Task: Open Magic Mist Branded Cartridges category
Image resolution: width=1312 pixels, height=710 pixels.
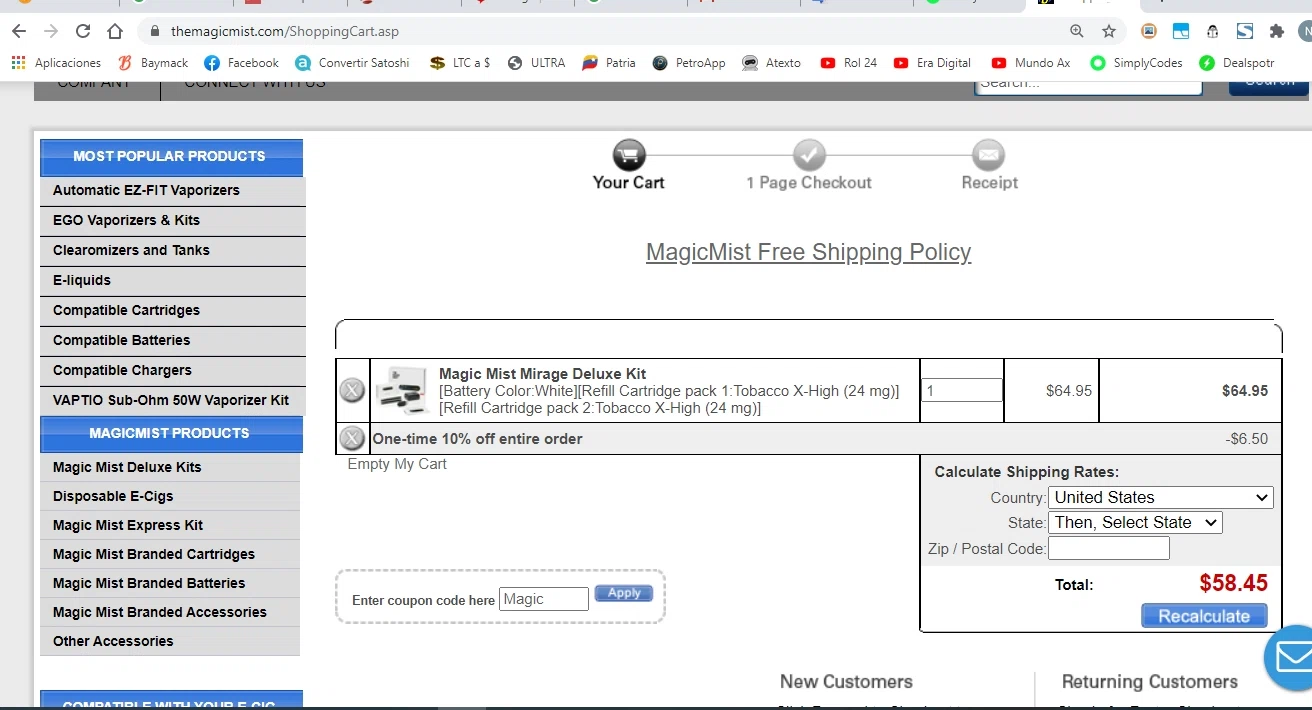Action: coord(170,554)
